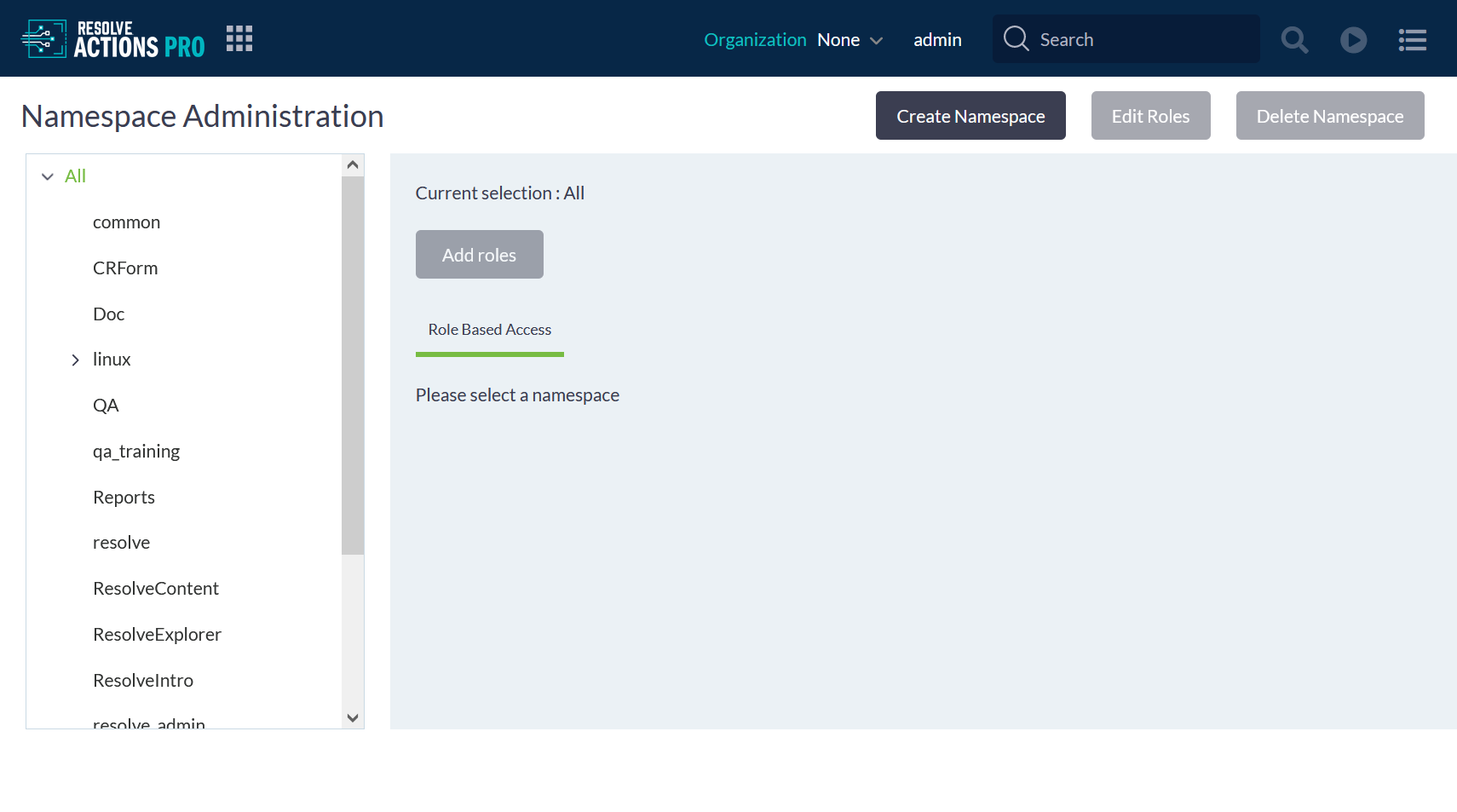Click the Resolve Actions Pro logo
Screen dimensions: 1457x812
point(113,39)
